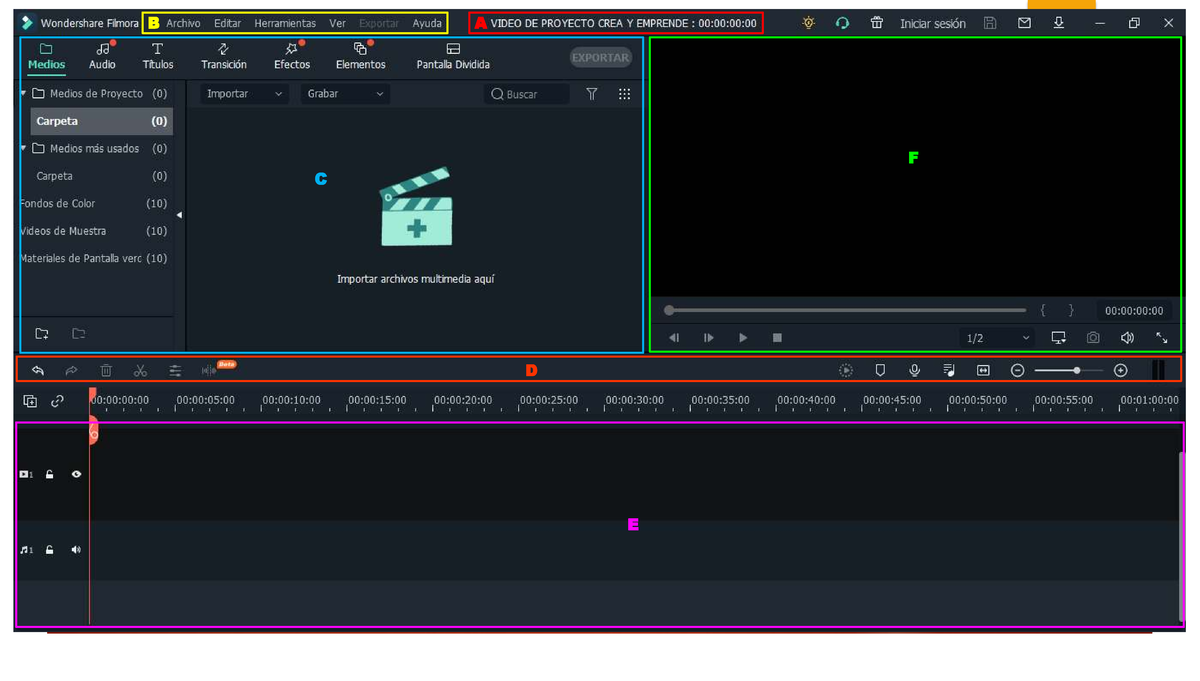Click the timeline zoom slider
1200x681 pixels.
(x=1069, y=371)
